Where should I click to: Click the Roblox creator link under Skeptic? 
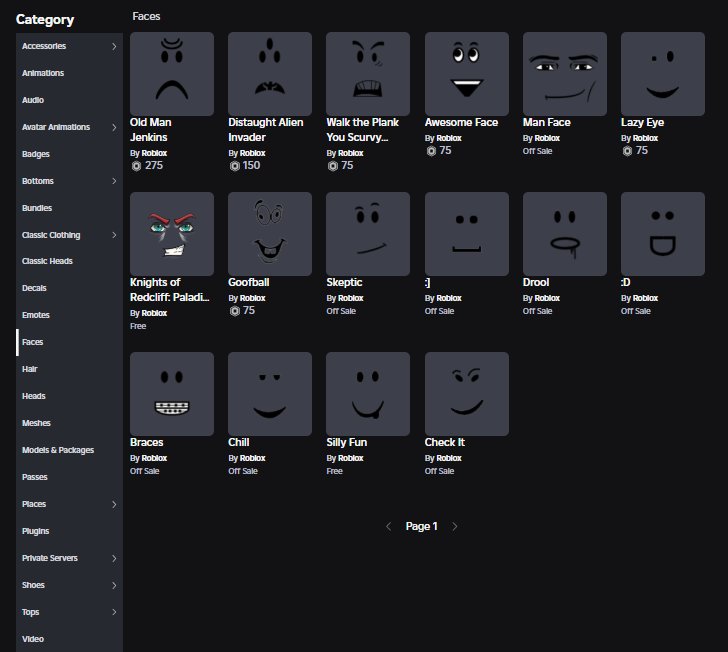coord(351,298)
